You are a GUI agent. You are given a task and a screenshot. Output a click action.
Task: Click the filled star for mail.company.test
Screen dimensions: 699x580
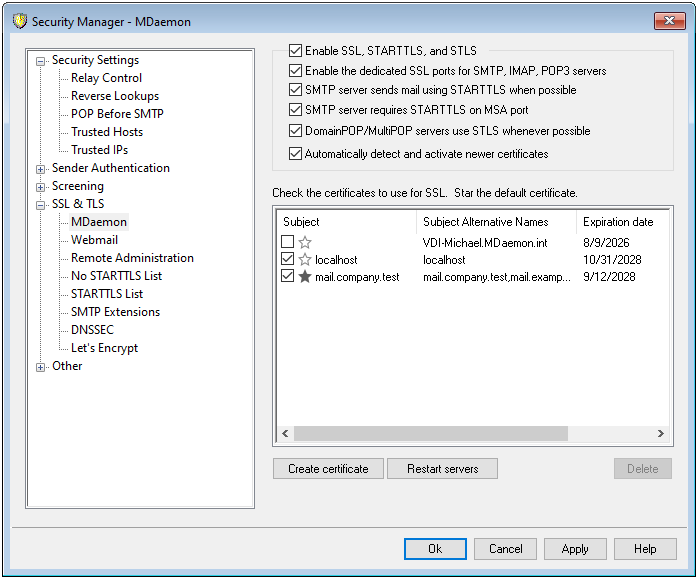(305, 277)
